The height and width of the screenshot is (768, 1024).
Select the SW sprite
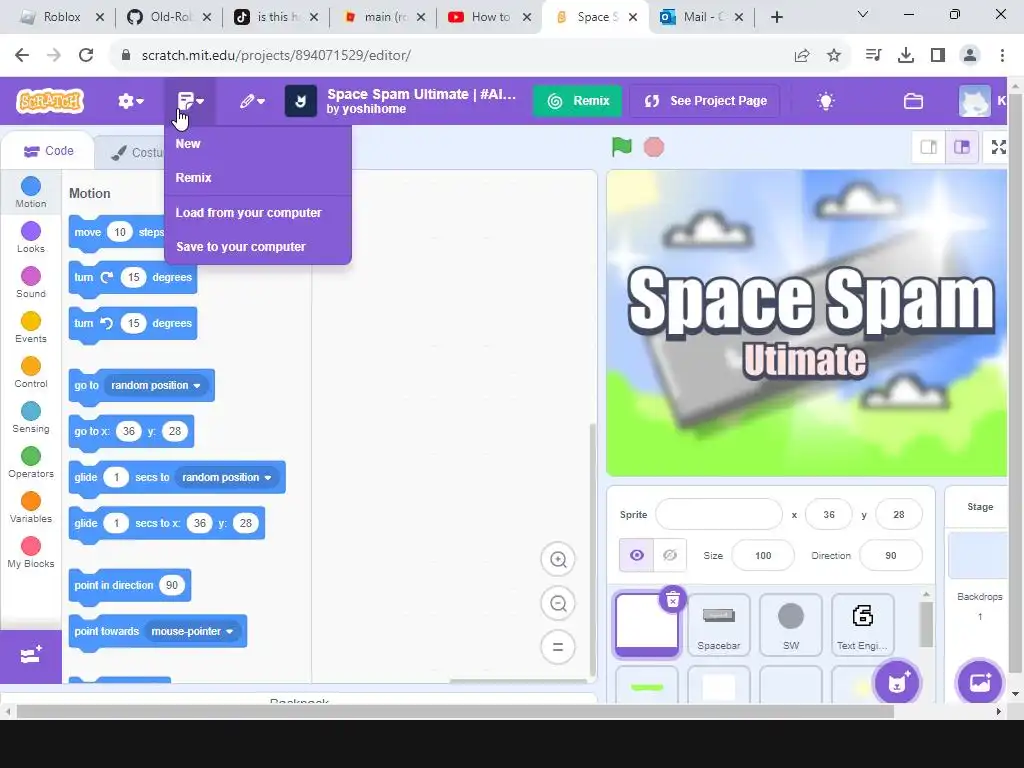[x=791, y=625]
